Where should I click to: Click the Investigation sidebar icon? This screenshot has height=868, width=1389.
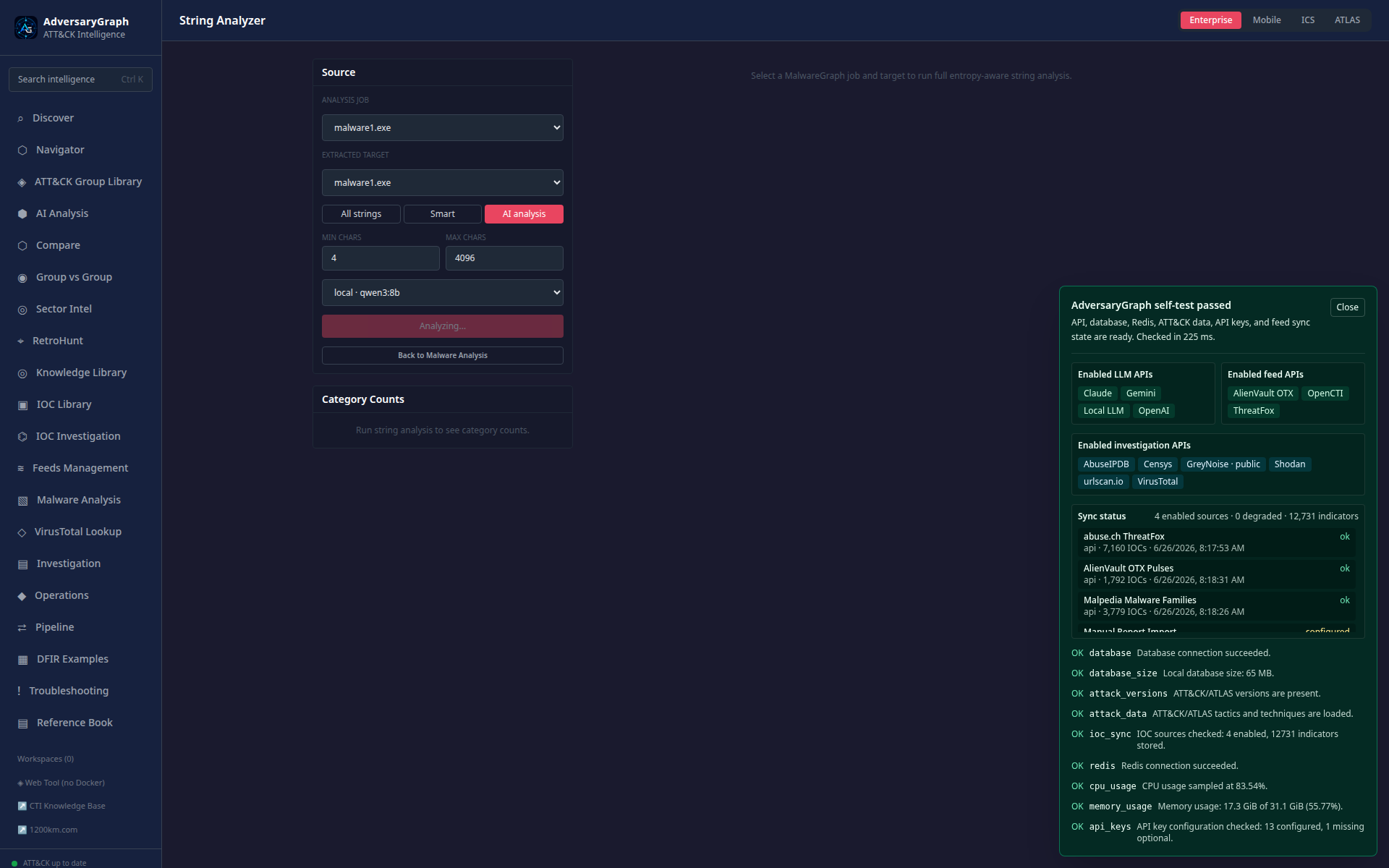[22, 564]
